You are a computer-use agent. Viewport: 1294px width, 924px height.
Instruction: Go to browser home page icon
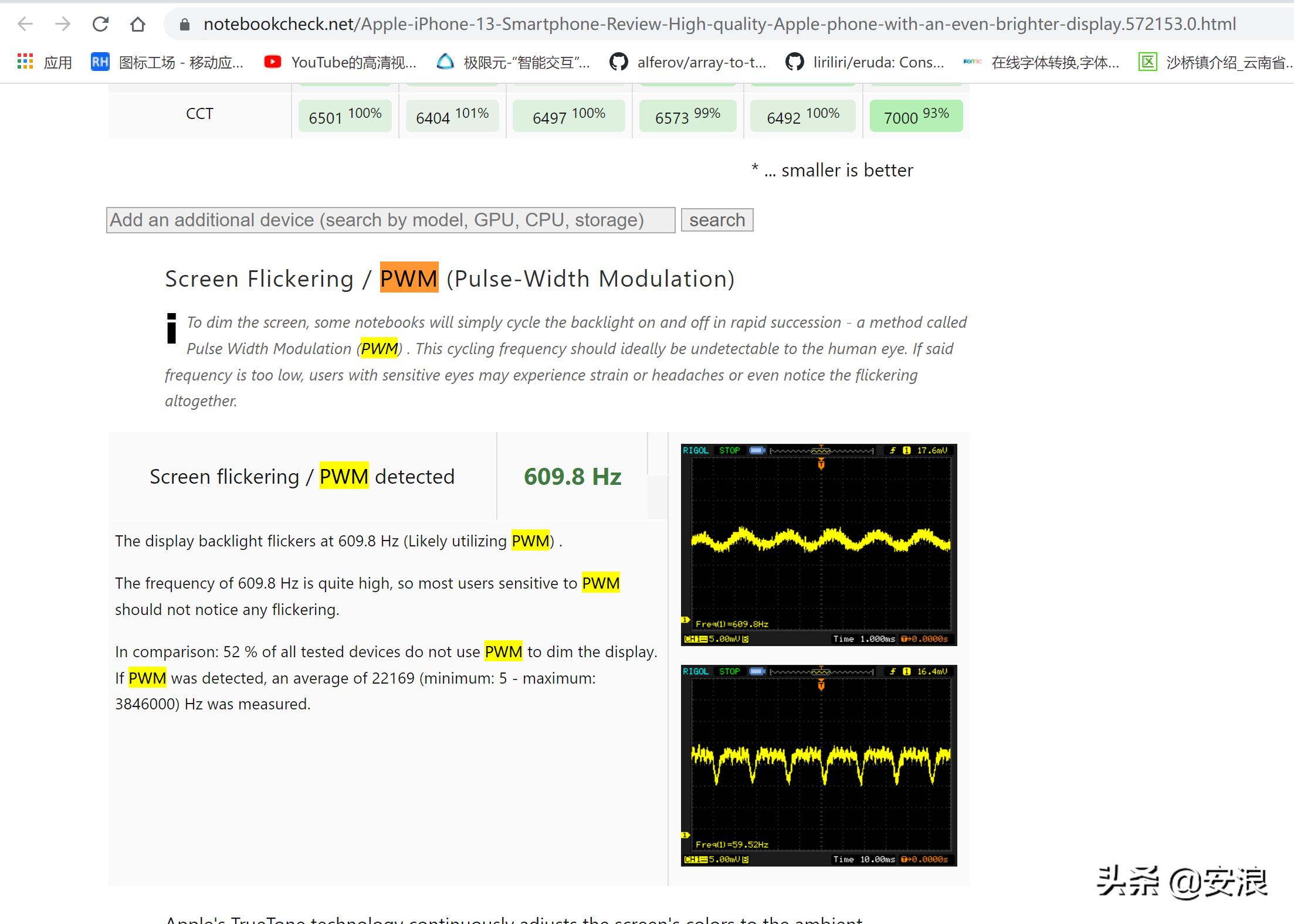(x=138, y=24)
